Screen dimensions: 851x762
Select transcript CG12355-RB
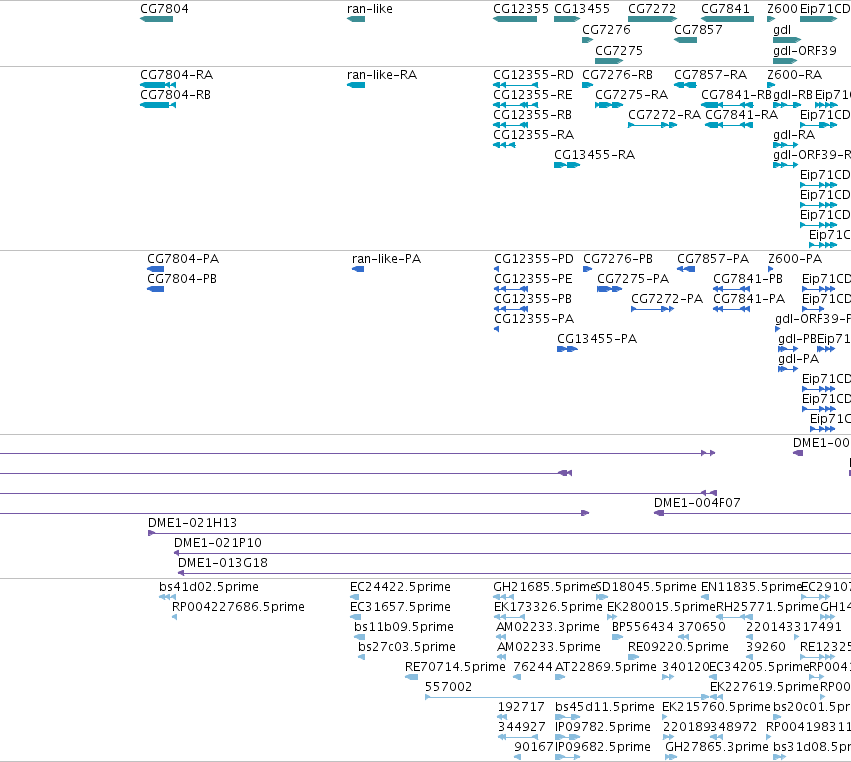(x=532, y=115)
